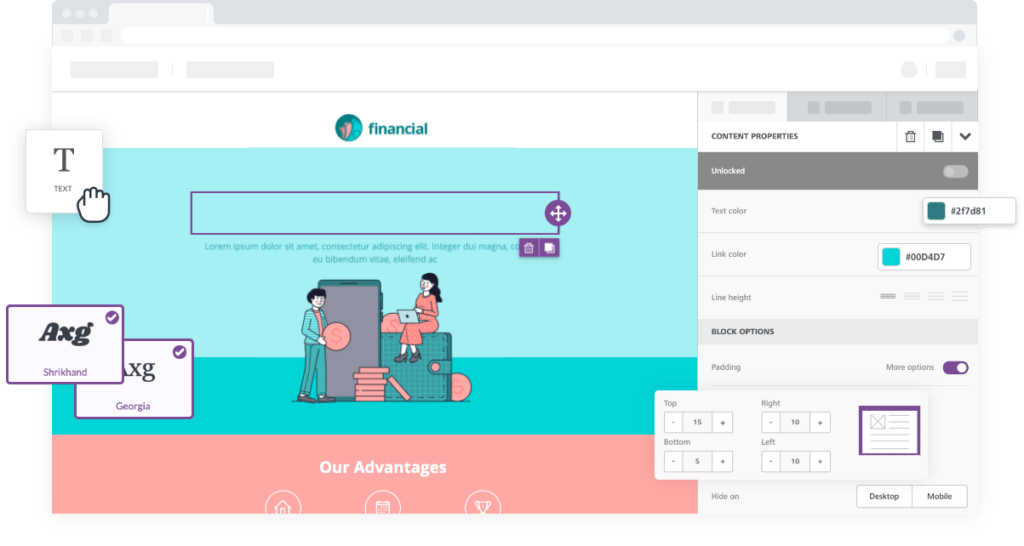Image resolution: width=1024 pixels, height=546 pixels.
Task: Click the financial logo in the header
Action: click(x=381, y=128)
